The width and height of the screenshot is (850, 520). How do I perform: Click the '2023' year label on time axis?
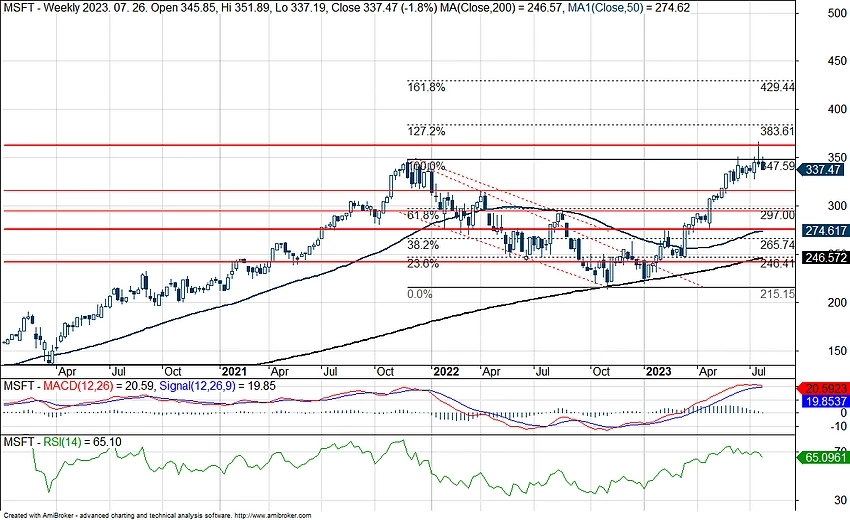click(658, 372)
